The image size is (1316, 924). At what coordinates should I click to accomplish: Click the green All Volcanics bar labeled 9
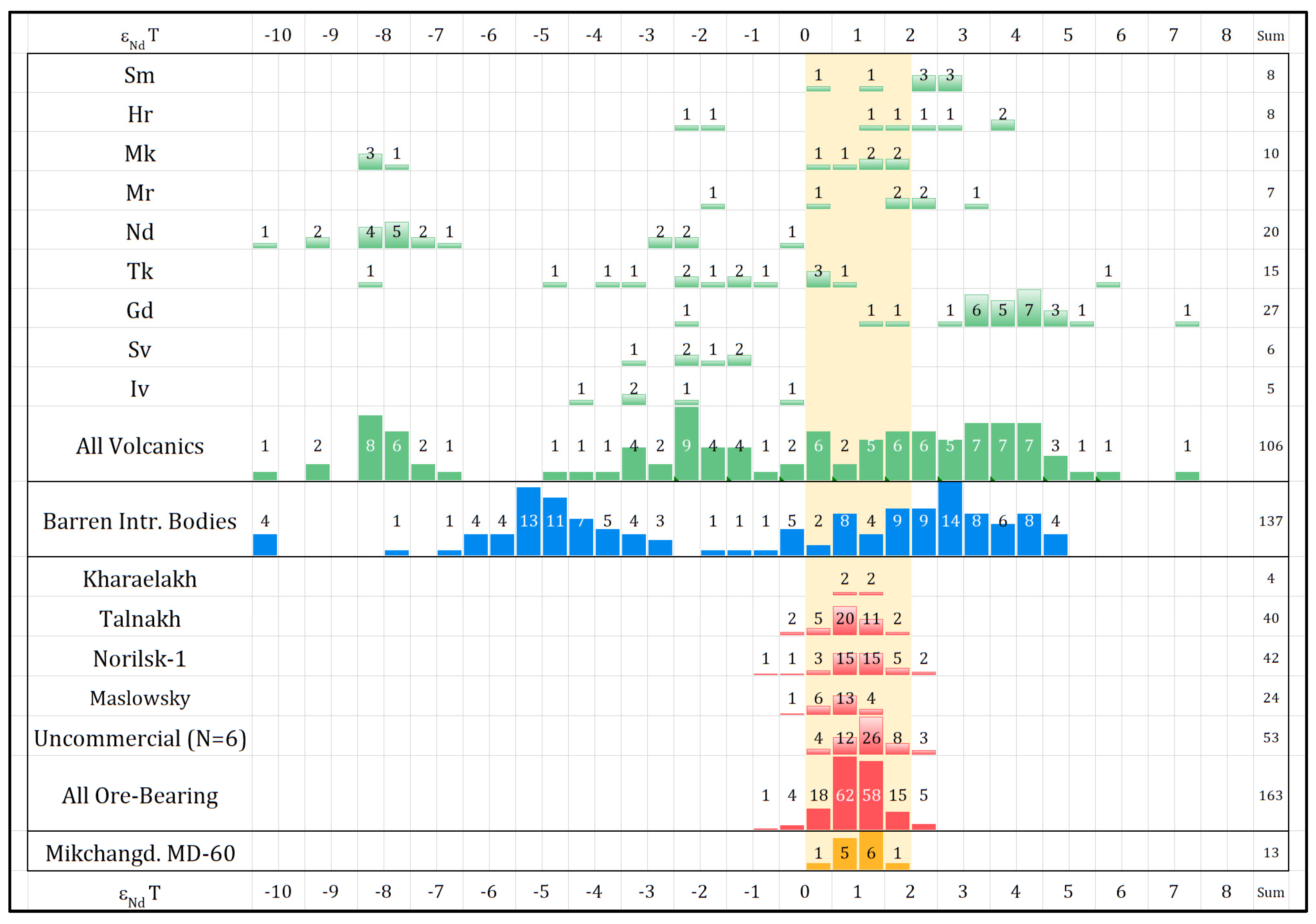[x=686, y=444]
